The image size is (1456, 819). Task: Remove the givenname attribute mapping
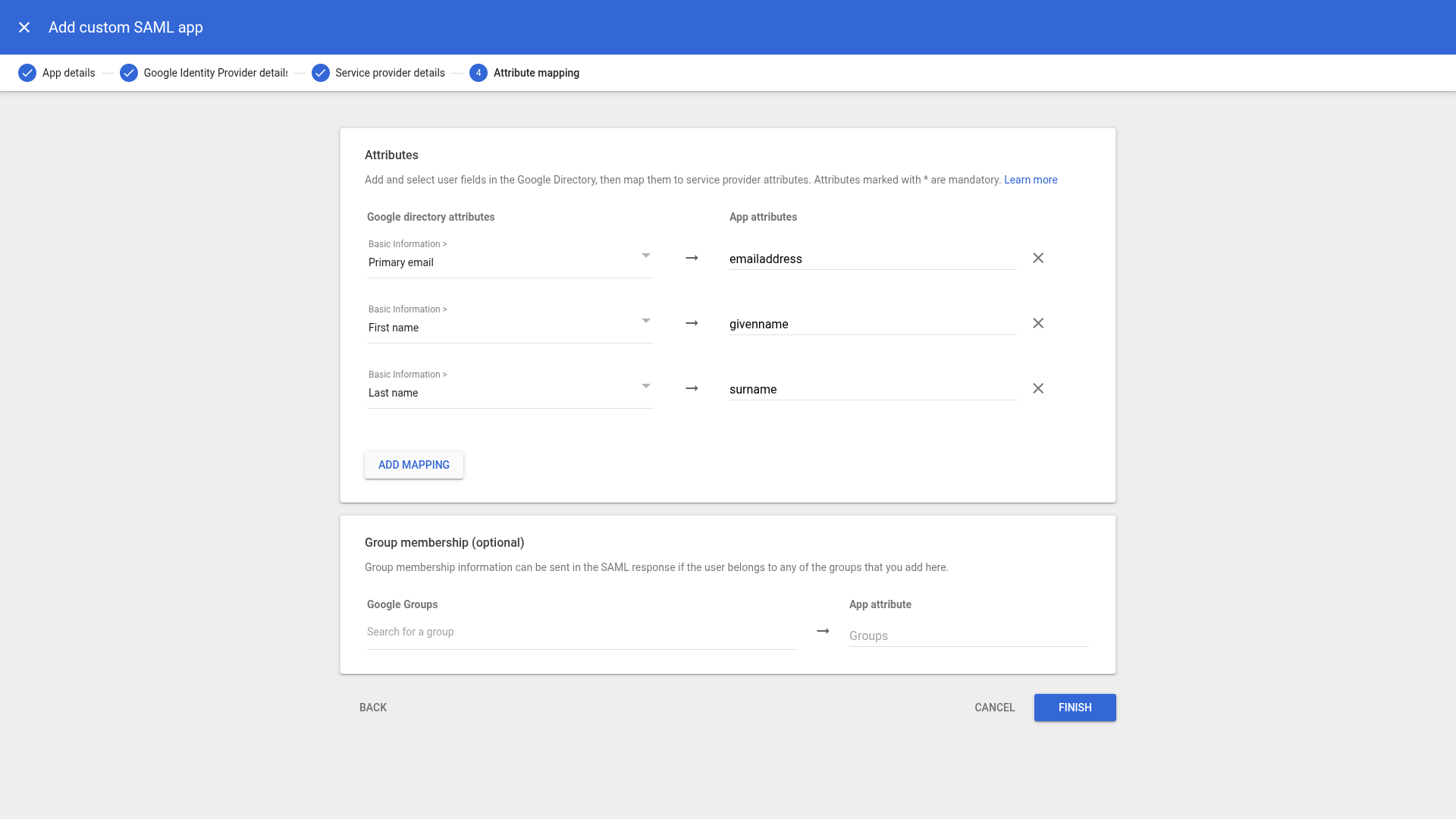pos(1038,323)
